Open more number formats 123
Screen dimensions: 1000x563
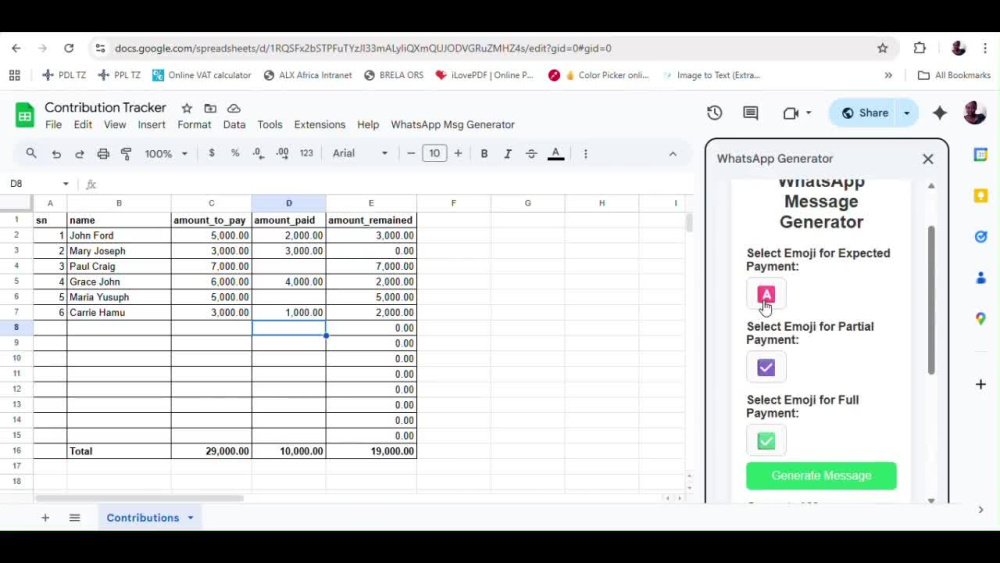307,153
